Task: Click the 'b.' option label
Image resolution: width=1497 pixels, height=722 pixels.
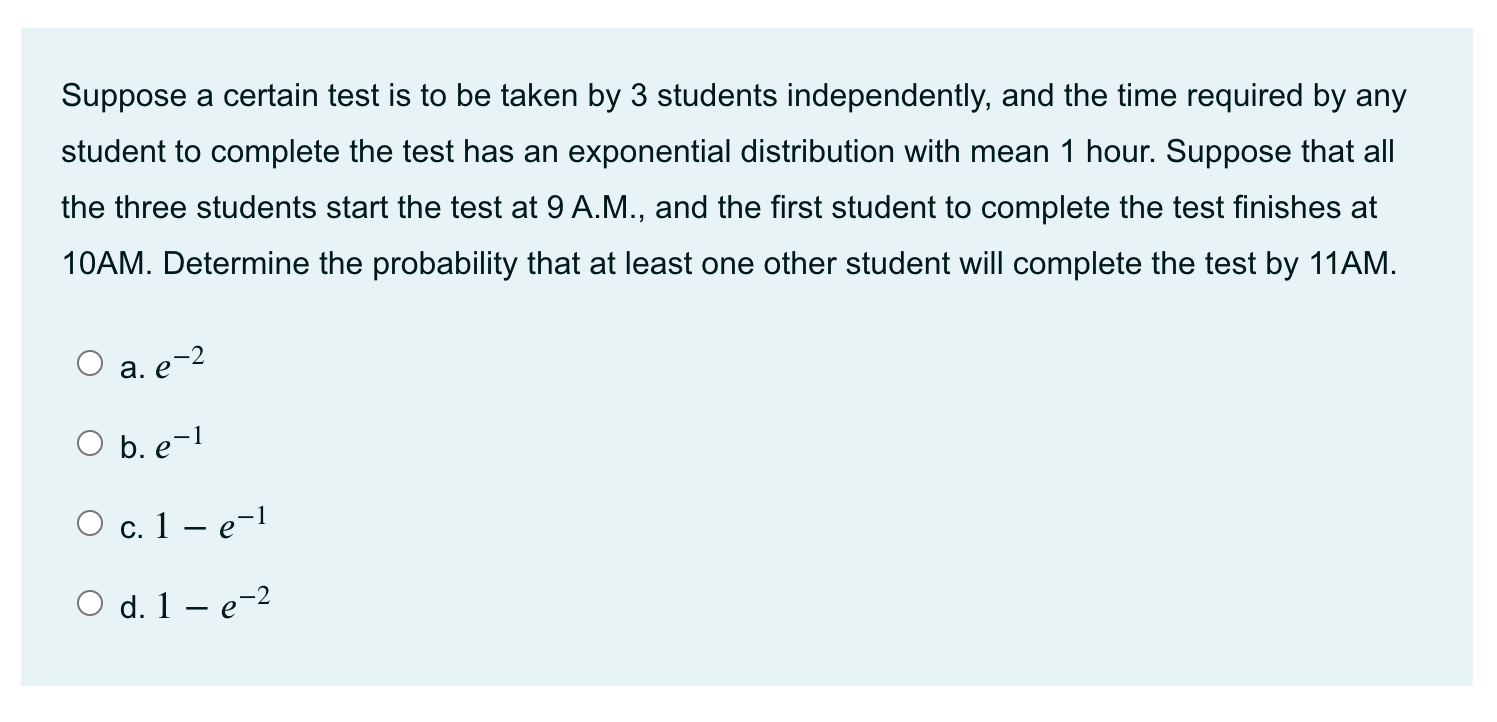Action: point(130,447)
